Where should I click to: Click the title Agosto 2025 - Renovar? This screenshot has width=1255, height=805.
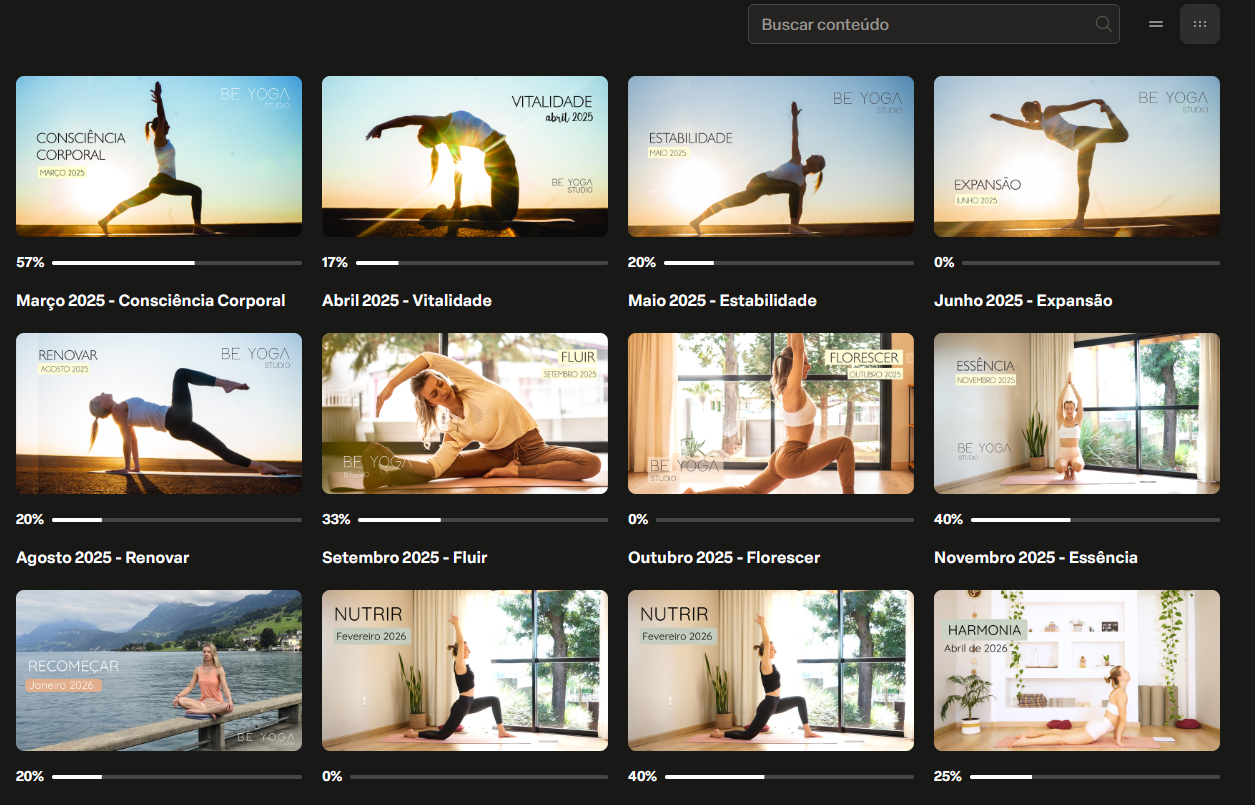point(102,558)
